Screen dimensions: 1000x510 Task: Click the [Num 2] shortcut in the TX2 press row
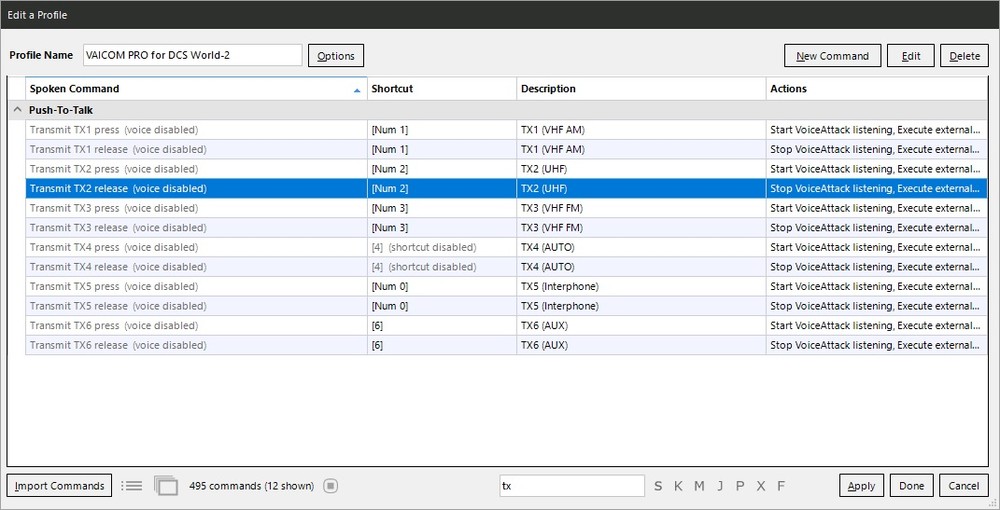390,169
